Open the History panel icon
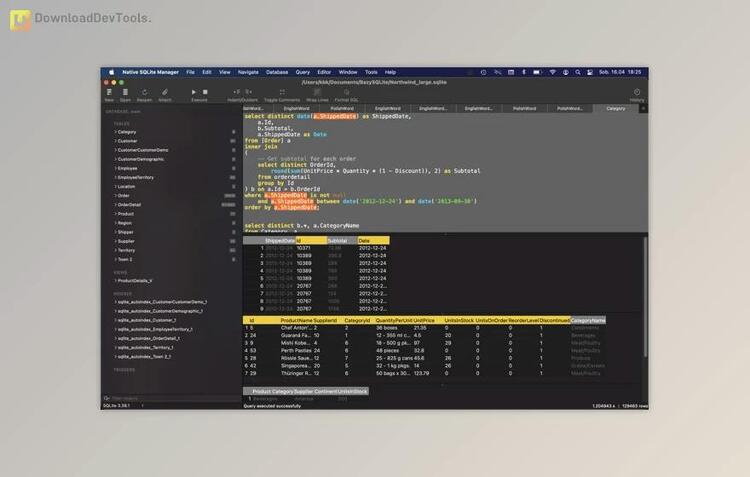 [x=637, y=92]
